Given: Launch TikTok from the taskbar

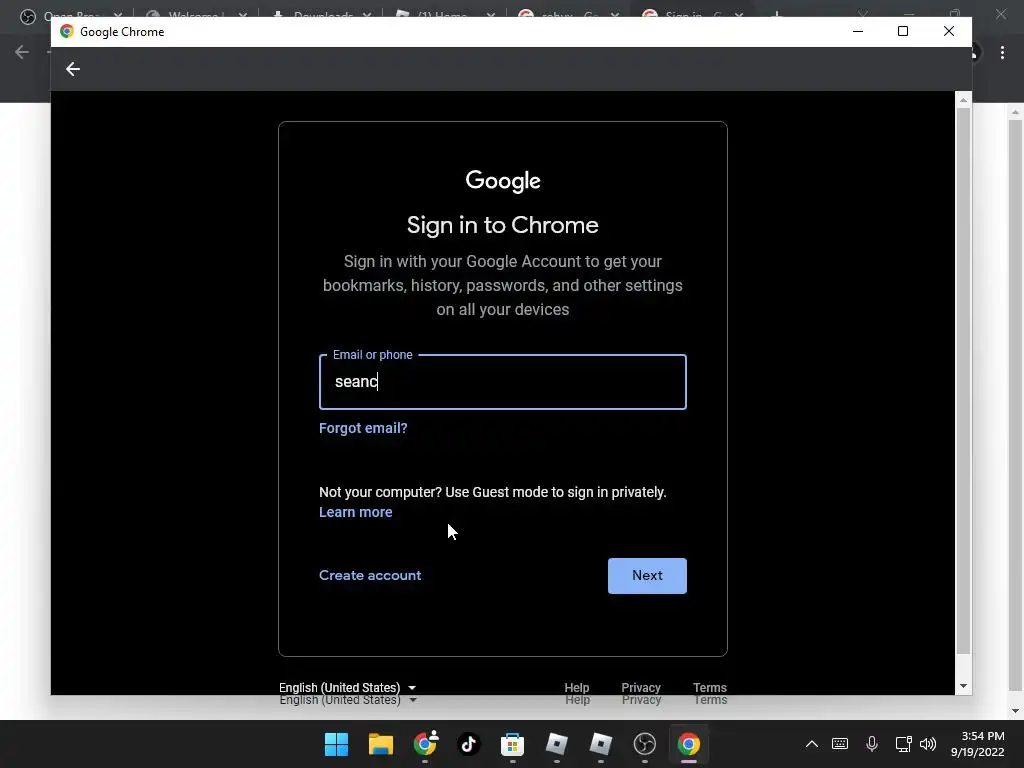Looking at the screenshot, I should pyautogui.click(x=468, y=744).
